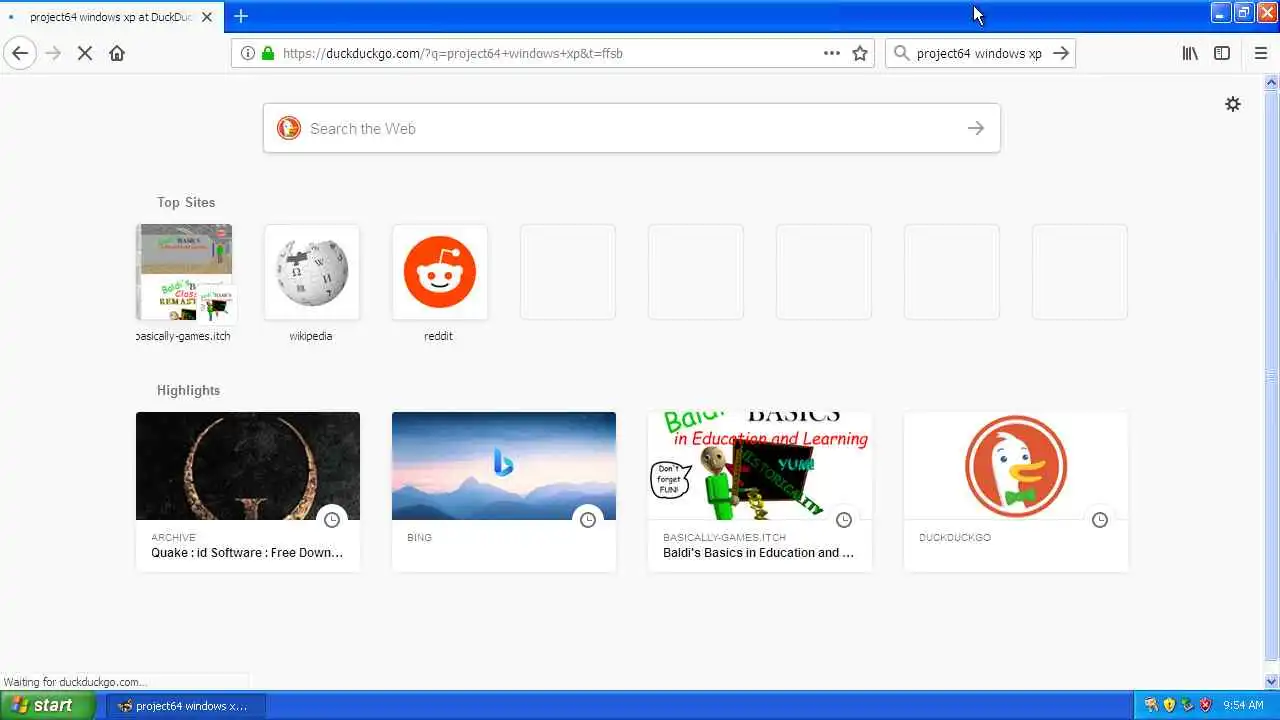The image size is (1280, 720).
Task: Click the reddit label text
Action: [x=438, y=336]
